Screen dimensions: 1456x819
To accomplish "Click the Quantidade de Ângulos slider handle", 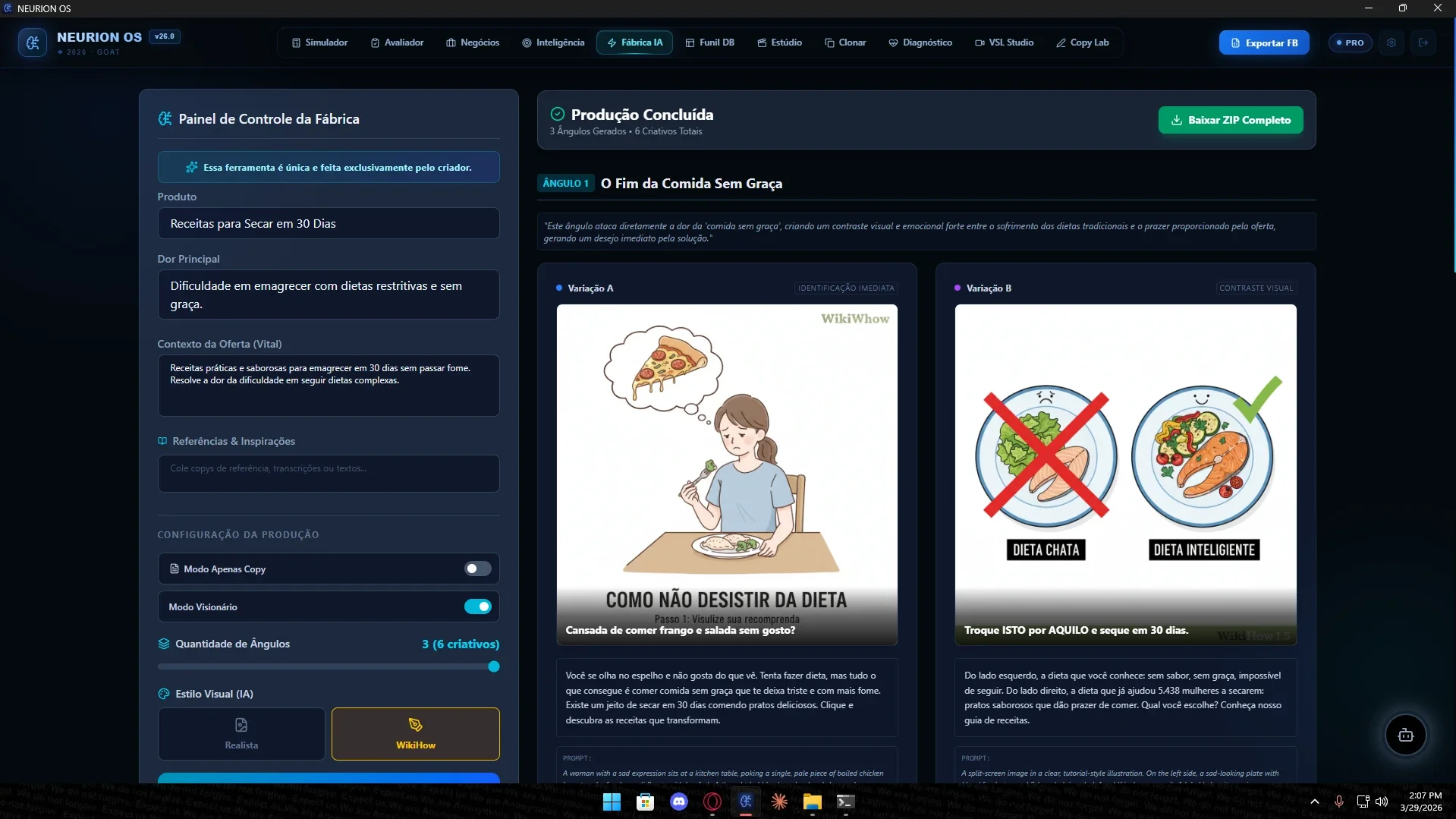I will 494,666.
